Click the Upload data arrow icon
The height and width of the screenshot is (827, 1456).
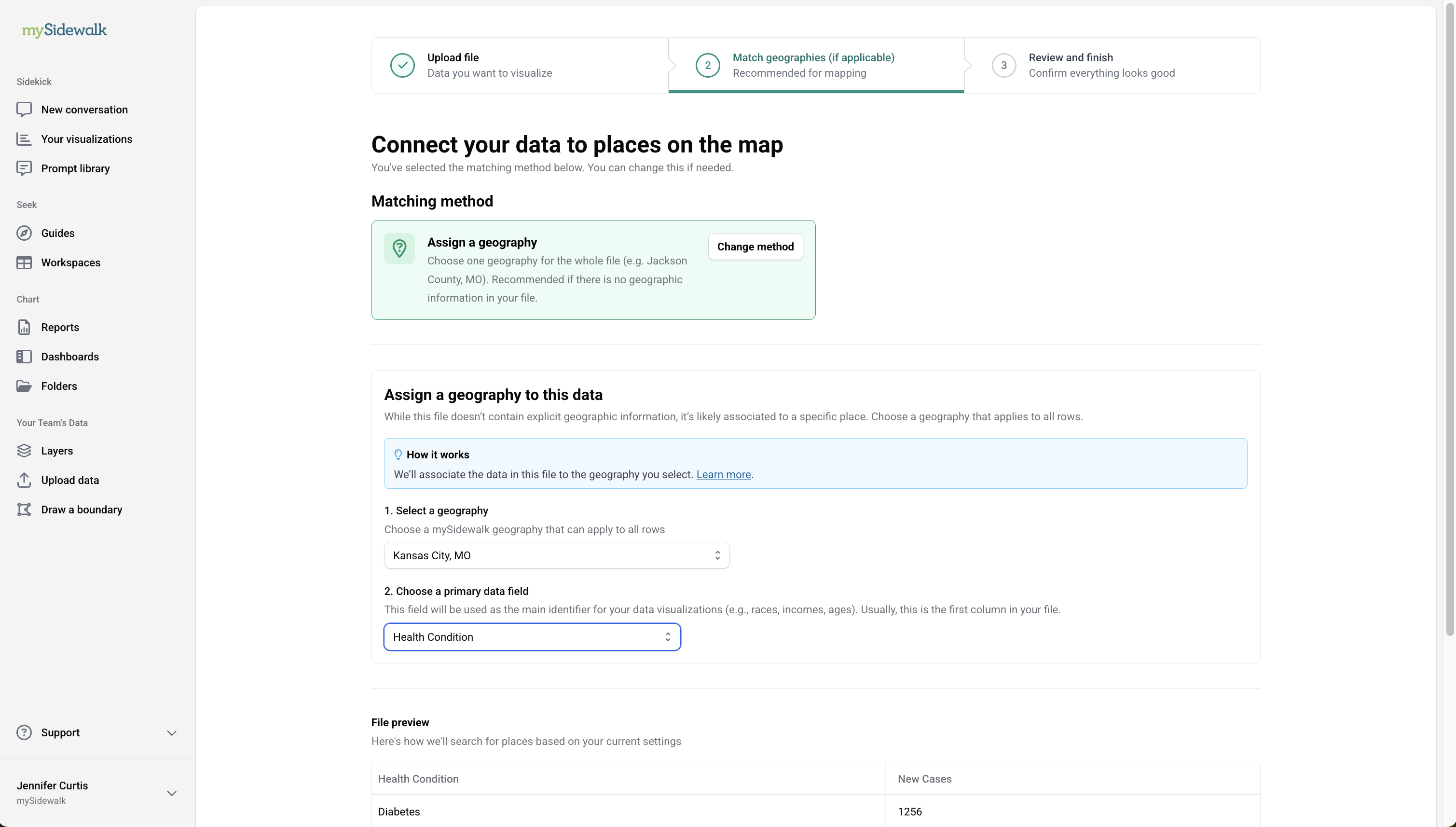tap(24, 481)
